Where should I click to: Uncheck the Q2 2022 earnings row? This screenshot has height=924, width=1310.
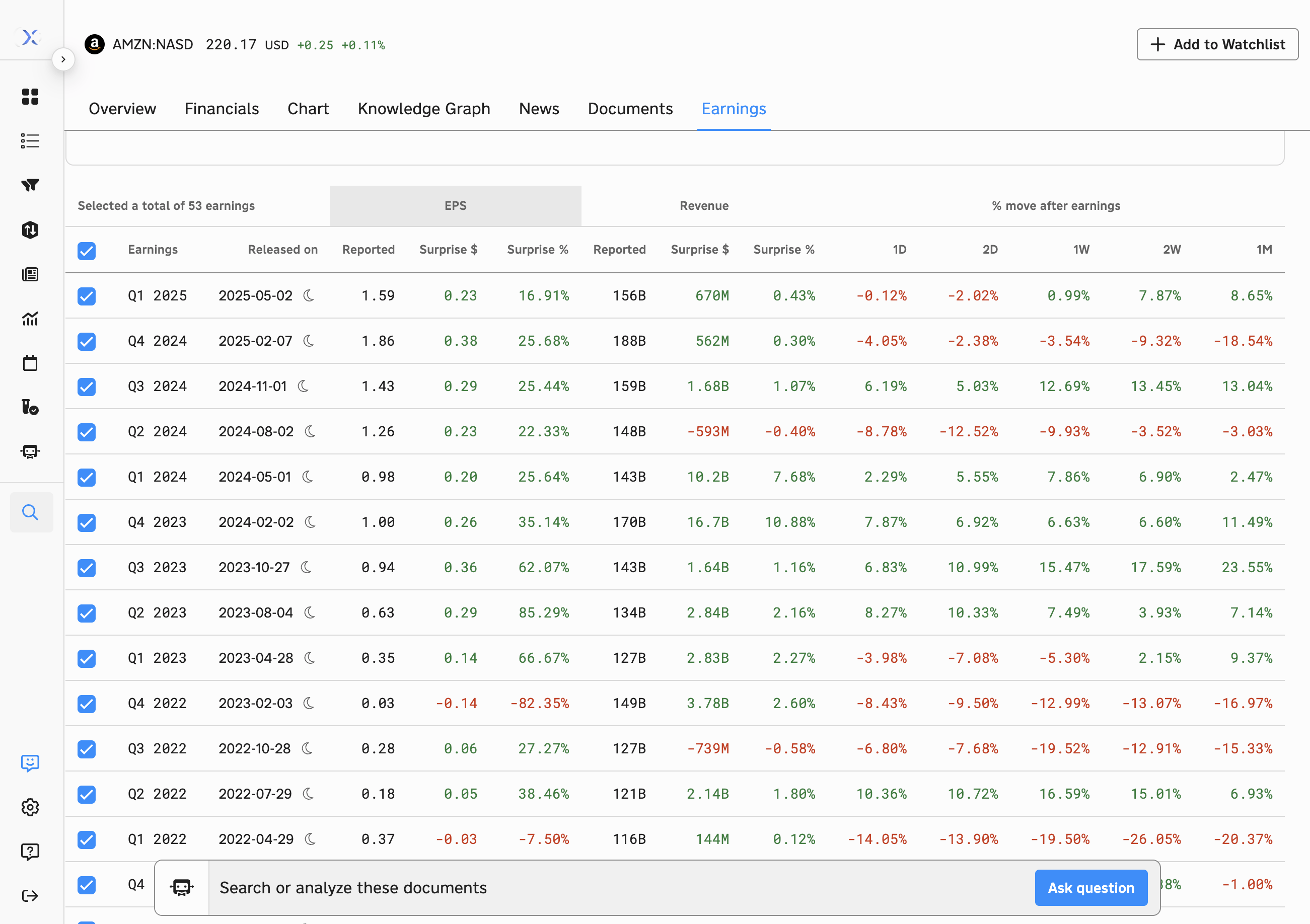point(87,795)
